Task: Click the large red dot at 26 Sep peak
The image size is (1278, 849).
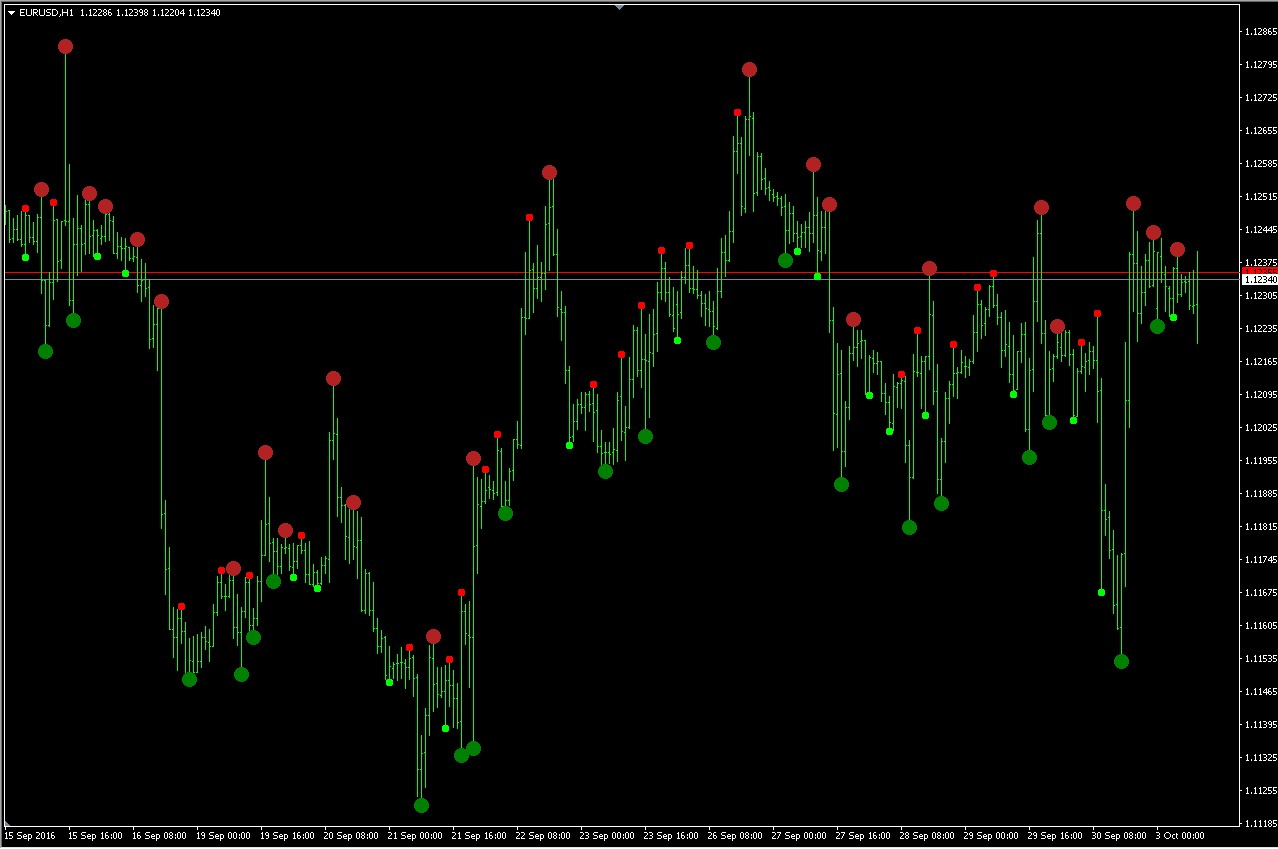Action: point(749,69)
